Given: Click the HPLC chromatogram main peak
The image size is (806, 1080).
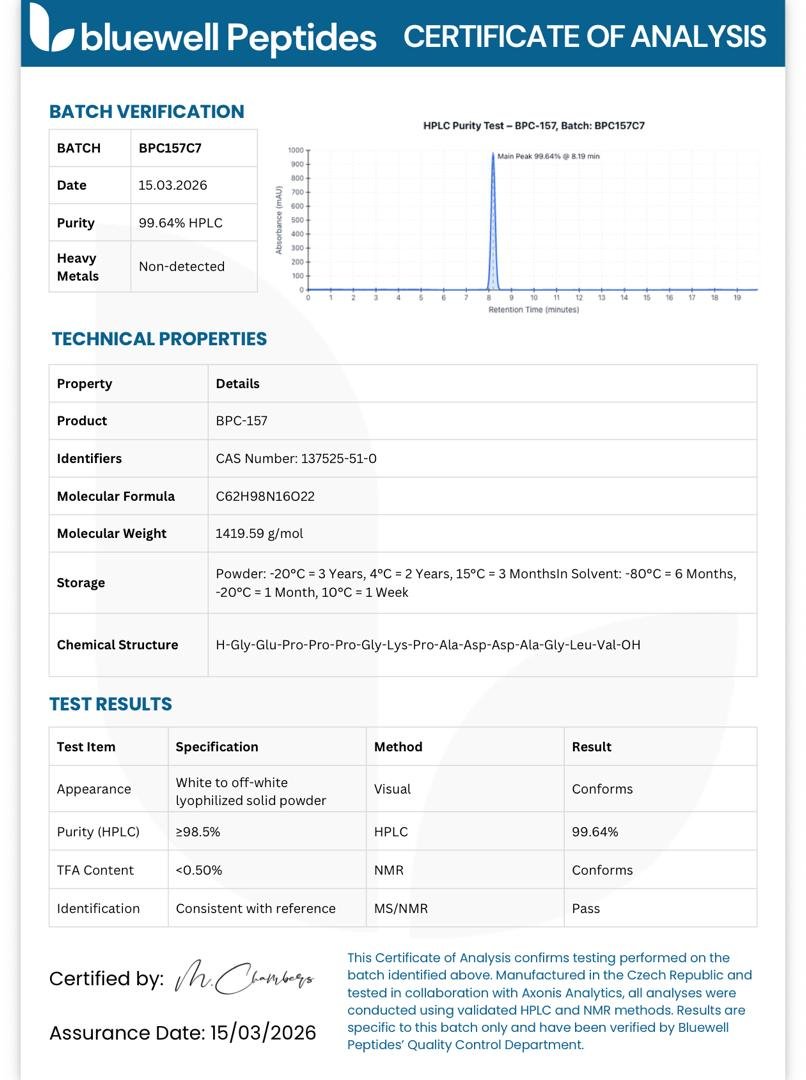Looking at the screenshot, I should tap(493, 220).
